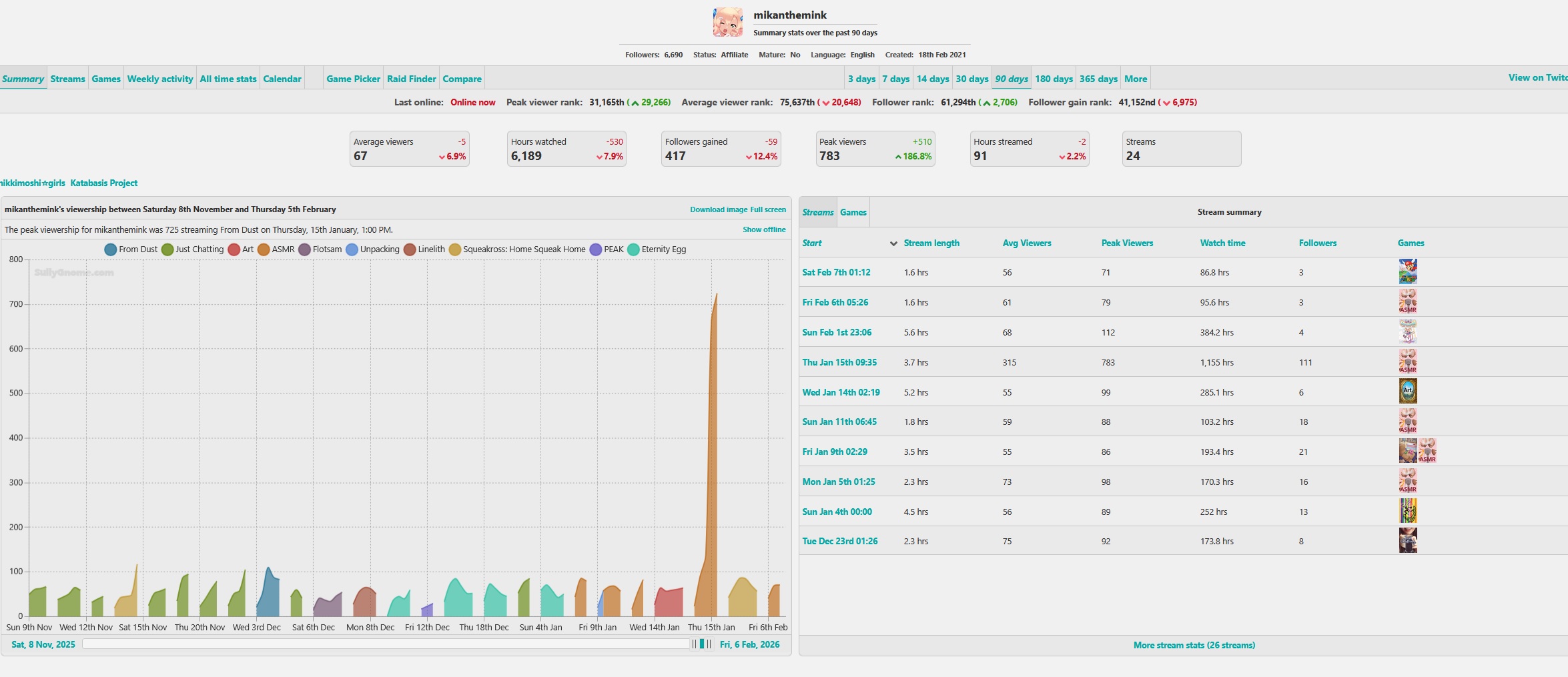Open the Thu Jan 15th 09:35 stream
Image resolution: width=1568 pixels, height=677 pixels.
point(839,362)
